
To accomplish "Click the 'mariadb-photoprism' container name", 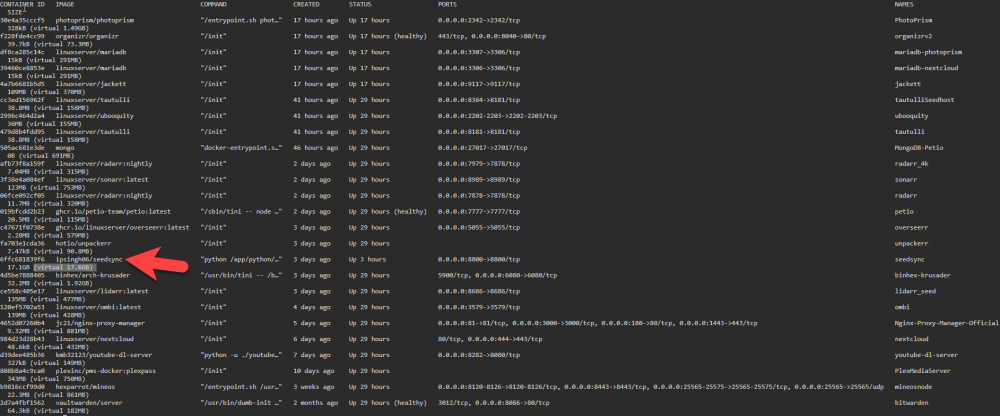I will click(x=929, y=52).
